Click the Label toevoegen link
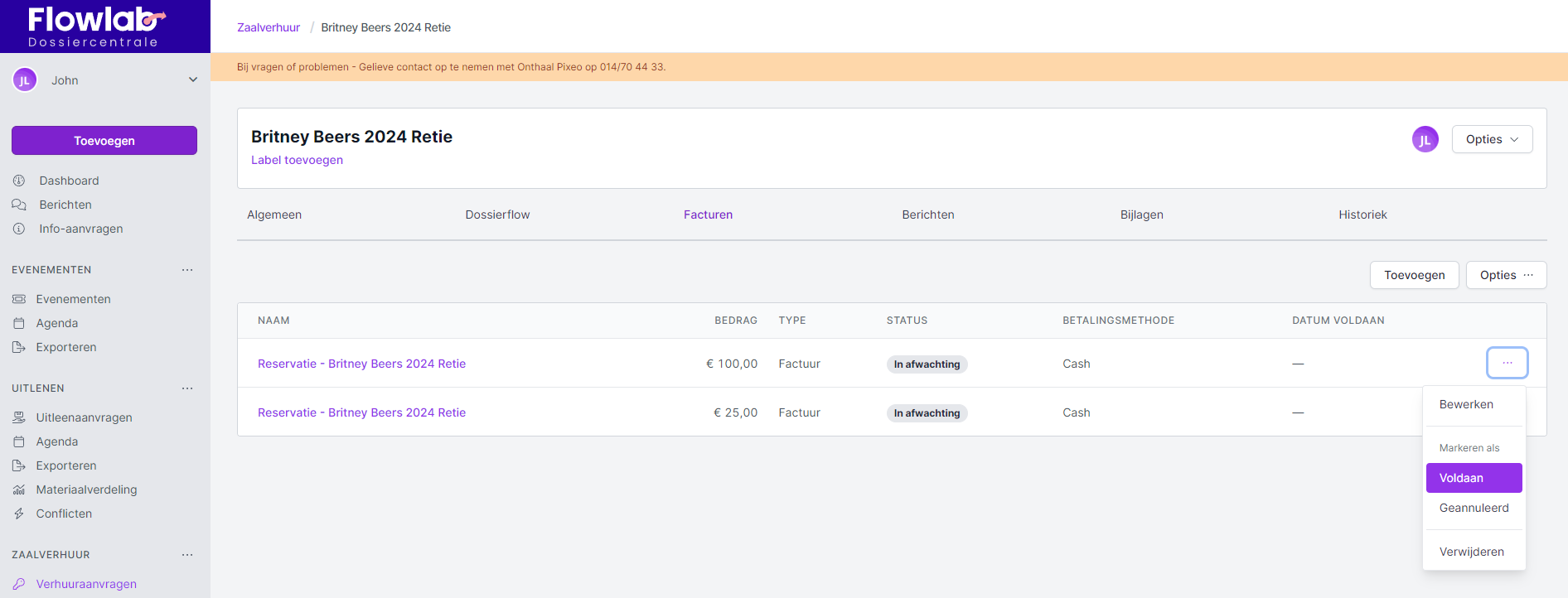The width and height of the screenshot is (1568, 598). [x=297, y=160]
